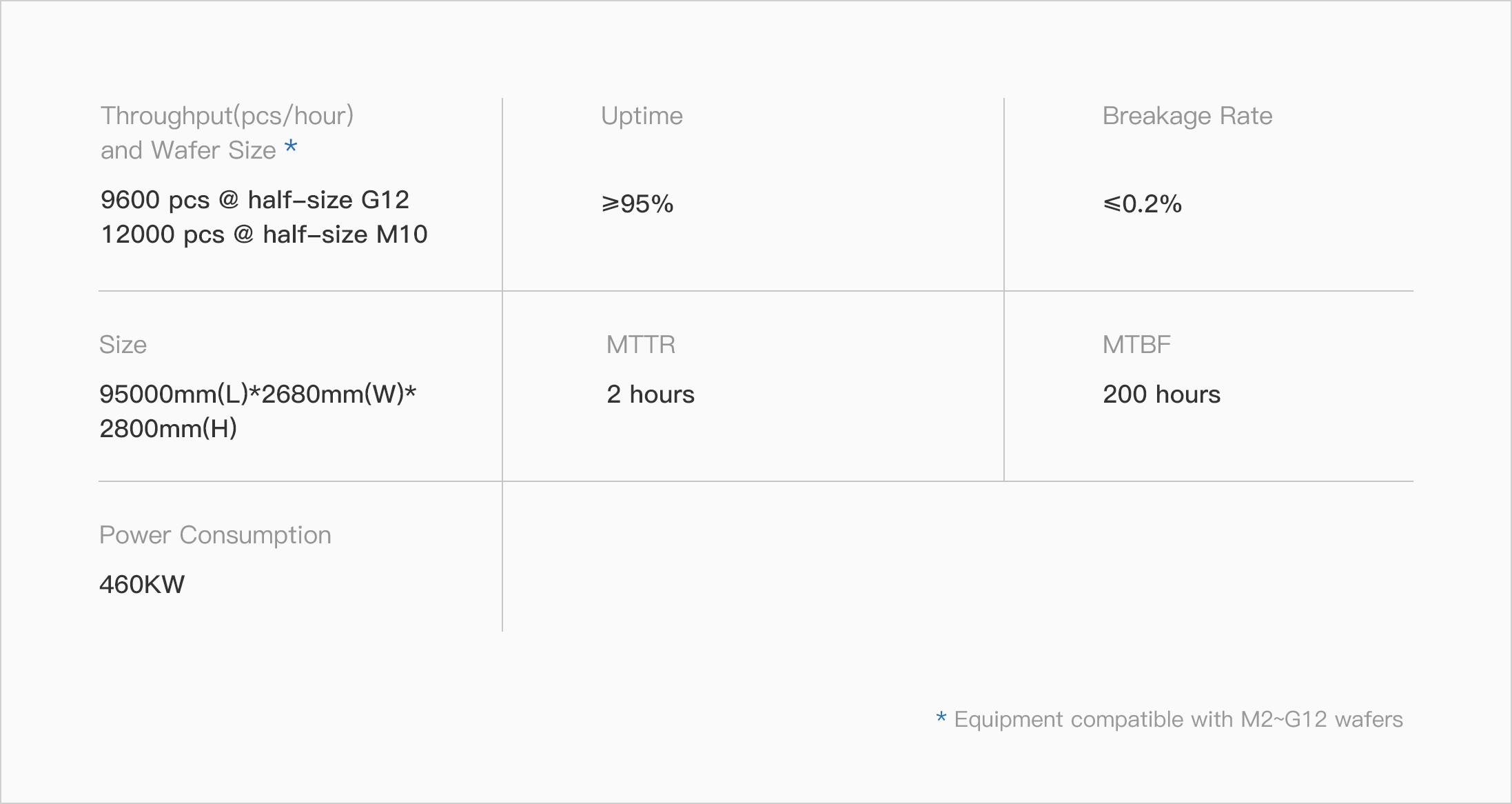Select the '2 hours' MTTR value
Image resolution: width=1512 pixels, height=804 pixels.
[651, 394]
